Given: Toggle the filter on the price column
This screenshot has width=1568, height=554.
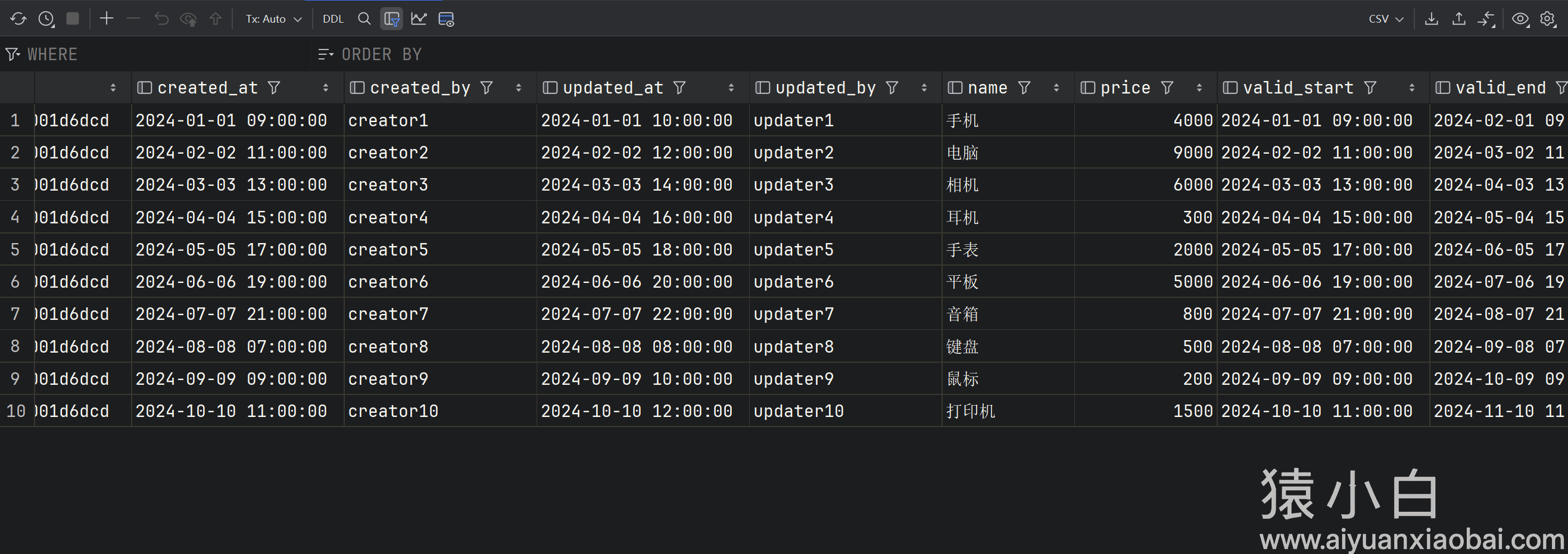Looking at the screenshot, I should pyautogui.click(x=1167, y=88).
